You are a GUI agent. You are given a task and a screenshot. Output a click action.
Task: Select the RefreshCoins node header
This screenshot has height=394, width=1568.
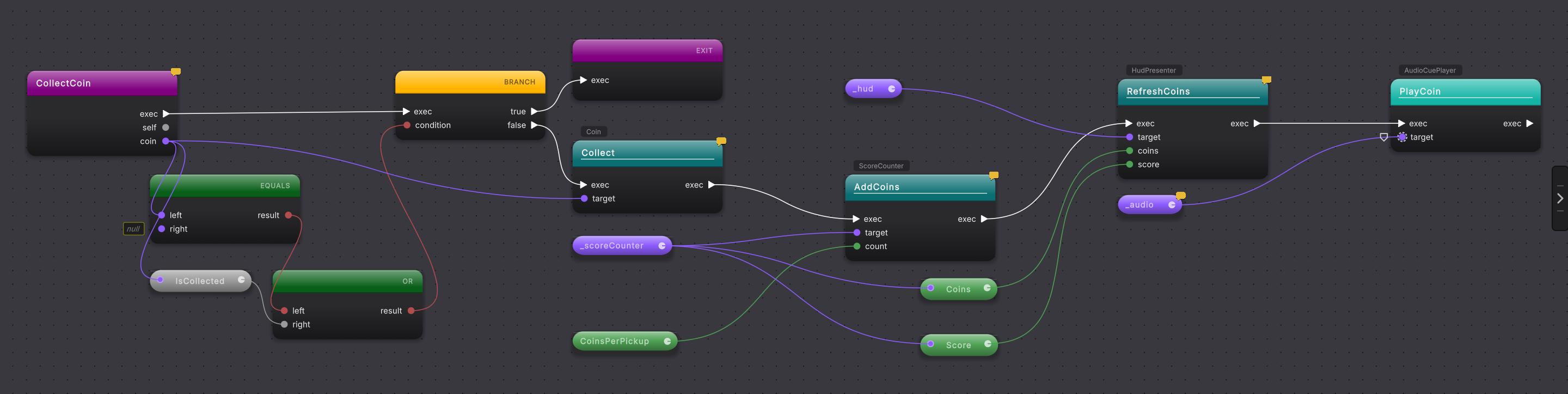coord(1192,92)
